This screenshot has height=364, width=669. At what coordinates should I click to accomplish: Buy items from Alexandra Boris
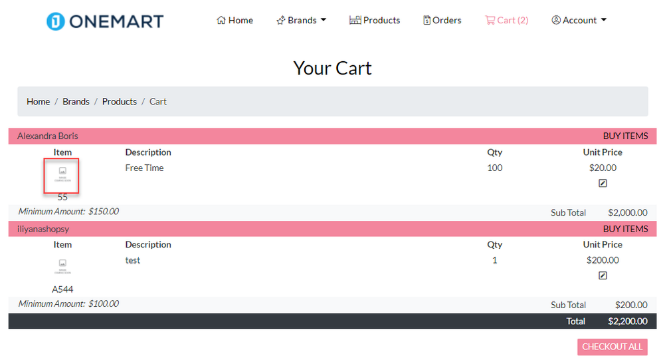(x=625, y=136)
